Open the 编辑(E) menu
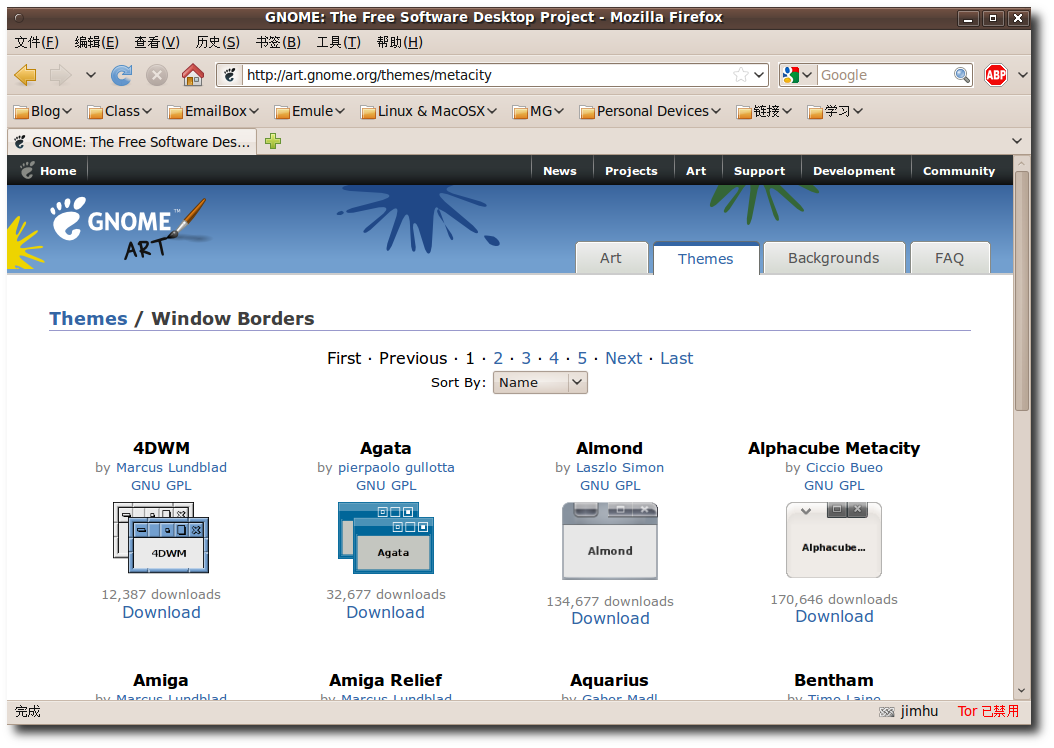Screen dimensions: 1054x748 click(97, 42)
